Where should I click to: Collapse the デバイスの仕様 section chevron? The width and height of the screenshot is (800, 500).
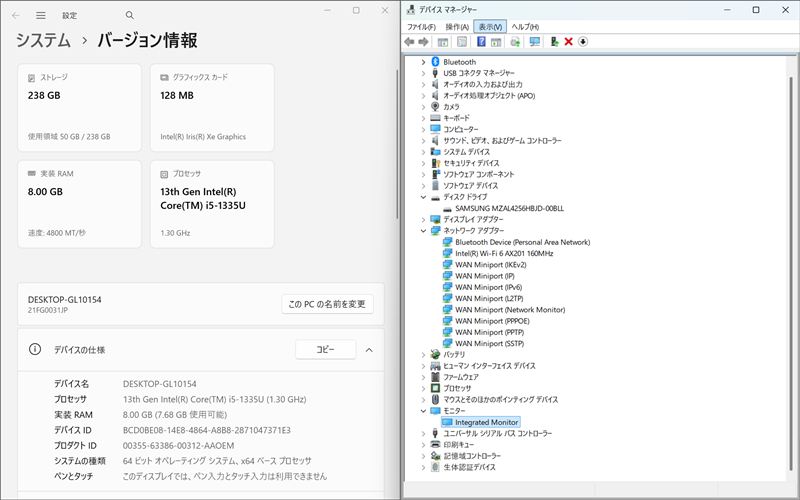[369, 350]
